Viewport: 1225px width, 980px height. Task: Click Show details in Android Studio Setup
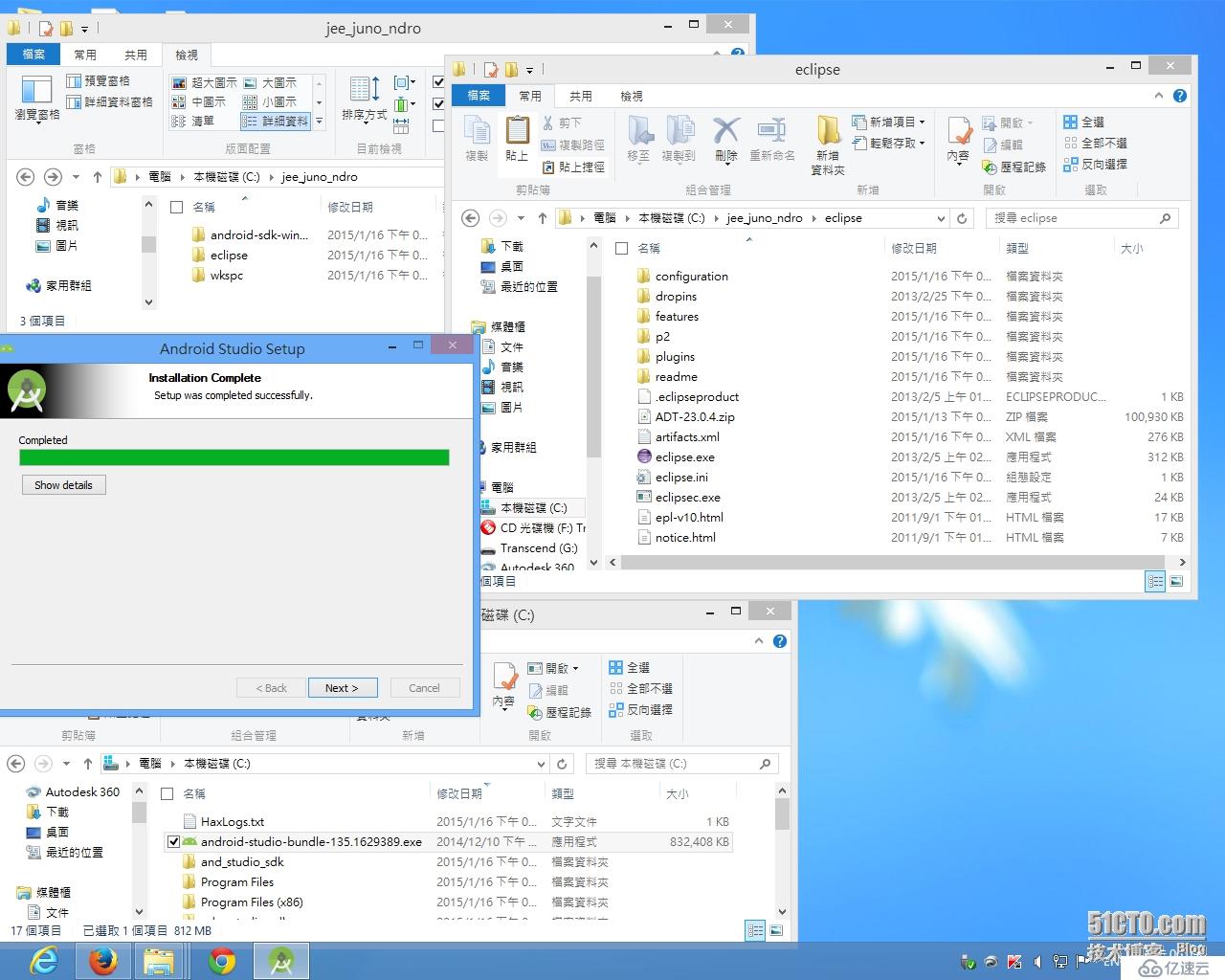pos(63,485)
